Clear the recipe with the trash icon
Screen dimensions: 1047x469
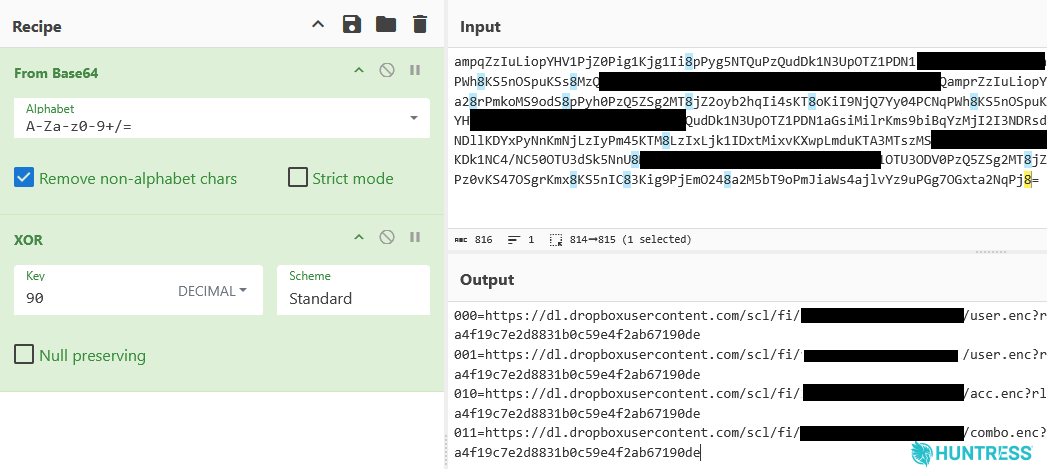coord(419,25)
